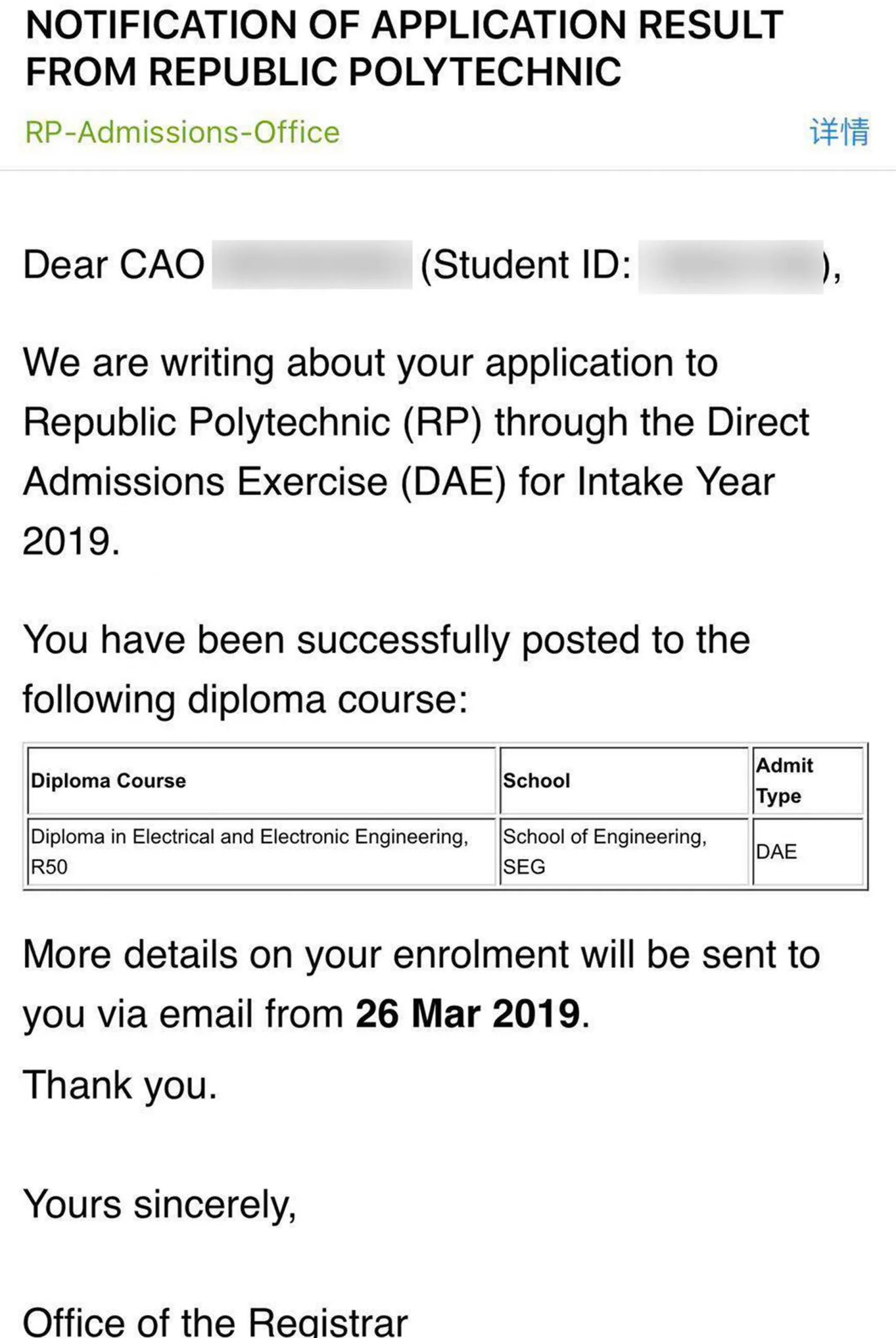This screenshot has height=1338, width=896.
Task: Tap the Yours sincerely closing line
Action: click(x=159, y=1205)
